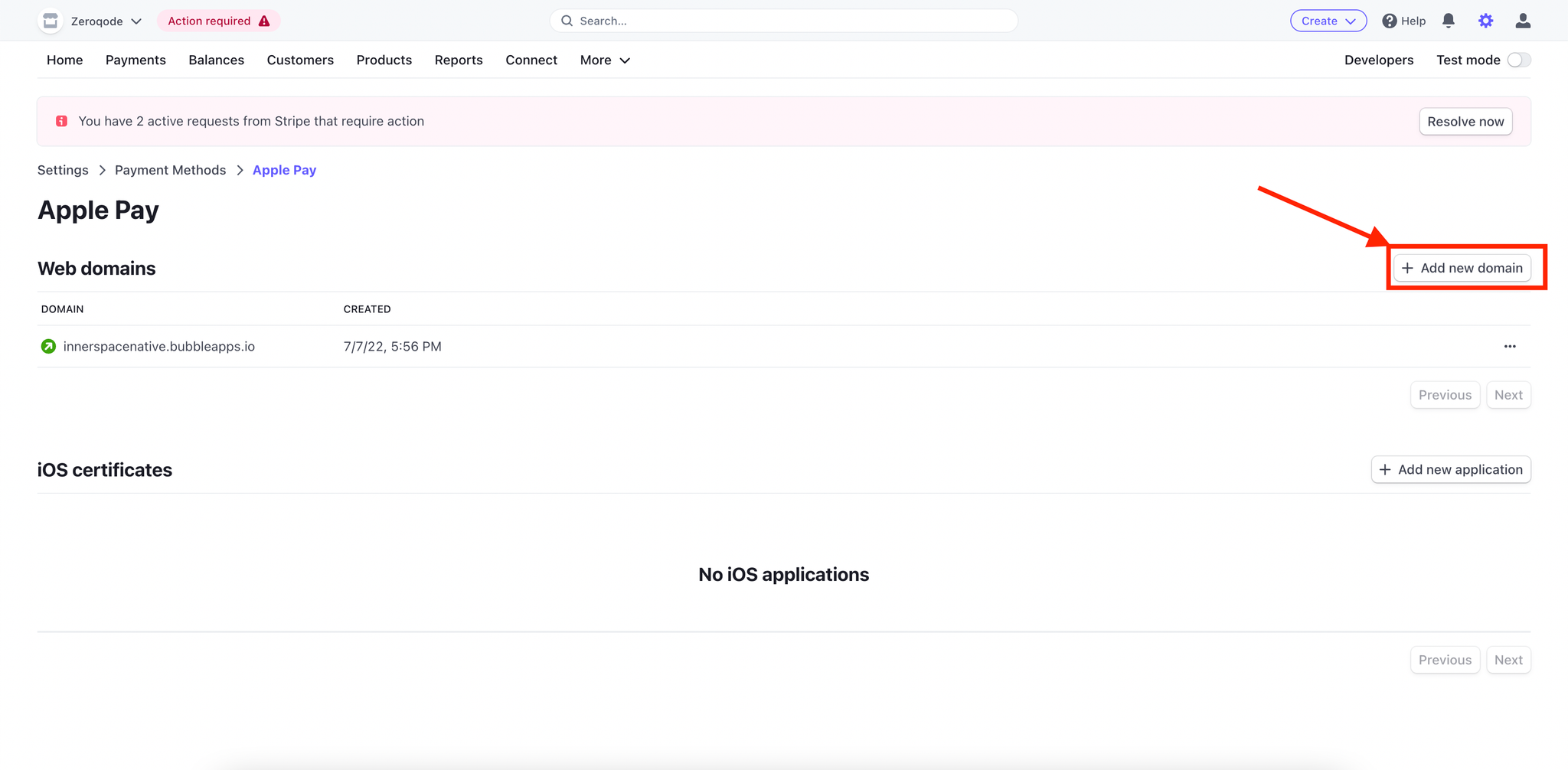
Task: Click Previous under Web domains
Action: pyautogui.click(x=1445, y=395)
